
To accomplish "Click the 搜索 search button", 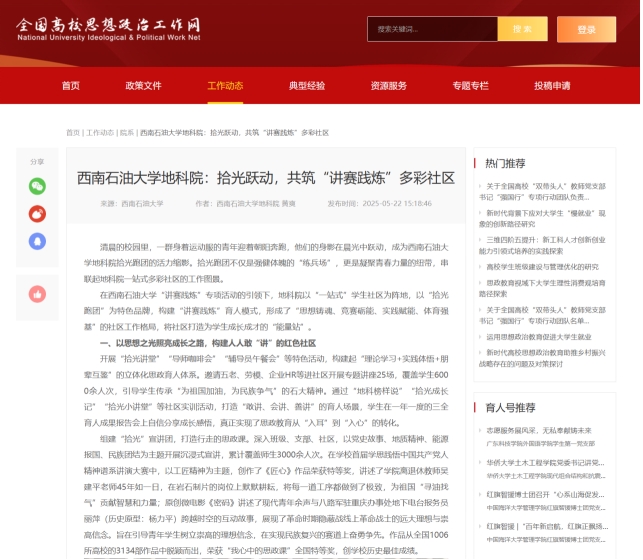I will pyautogui.click(x=522, y=29).
